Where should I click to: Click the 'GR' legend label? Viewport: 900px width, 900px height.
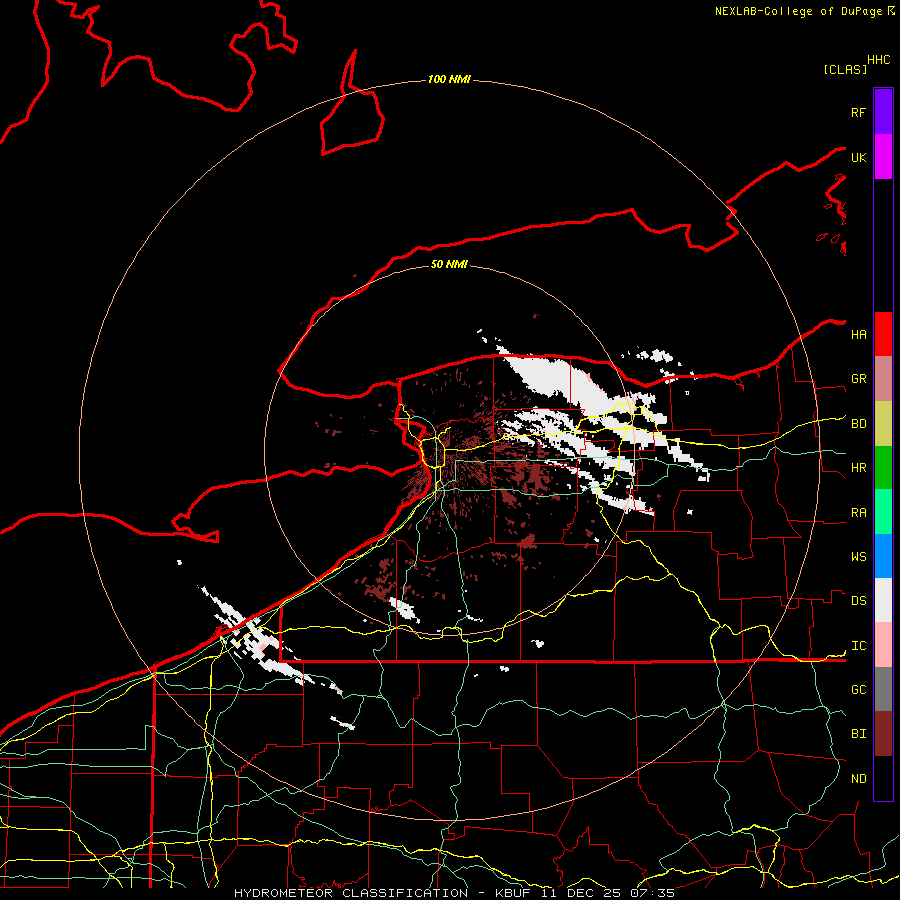tap(858, 379)
